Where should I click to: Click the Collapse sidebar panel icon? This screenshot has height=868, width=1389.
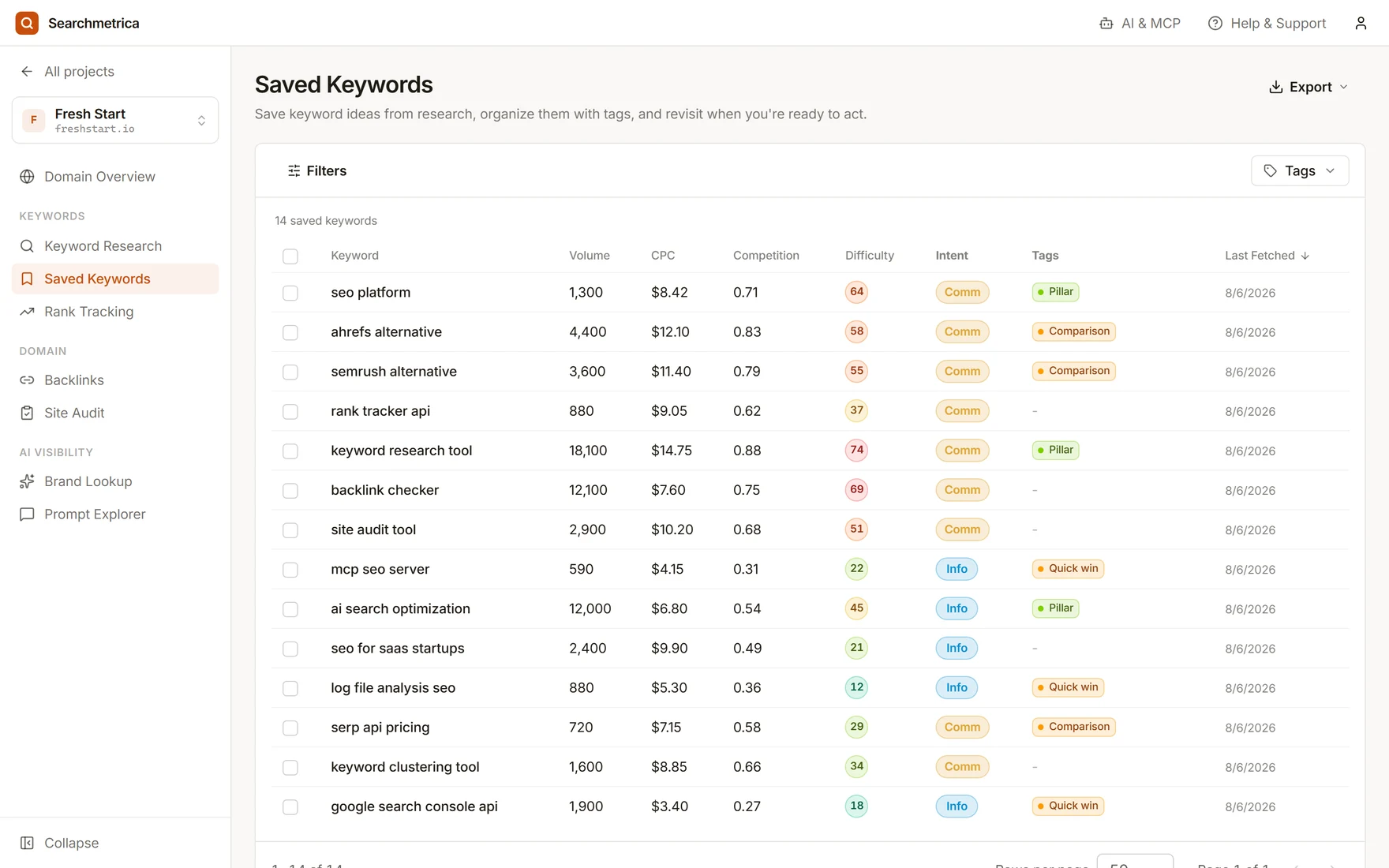point(27,843)
